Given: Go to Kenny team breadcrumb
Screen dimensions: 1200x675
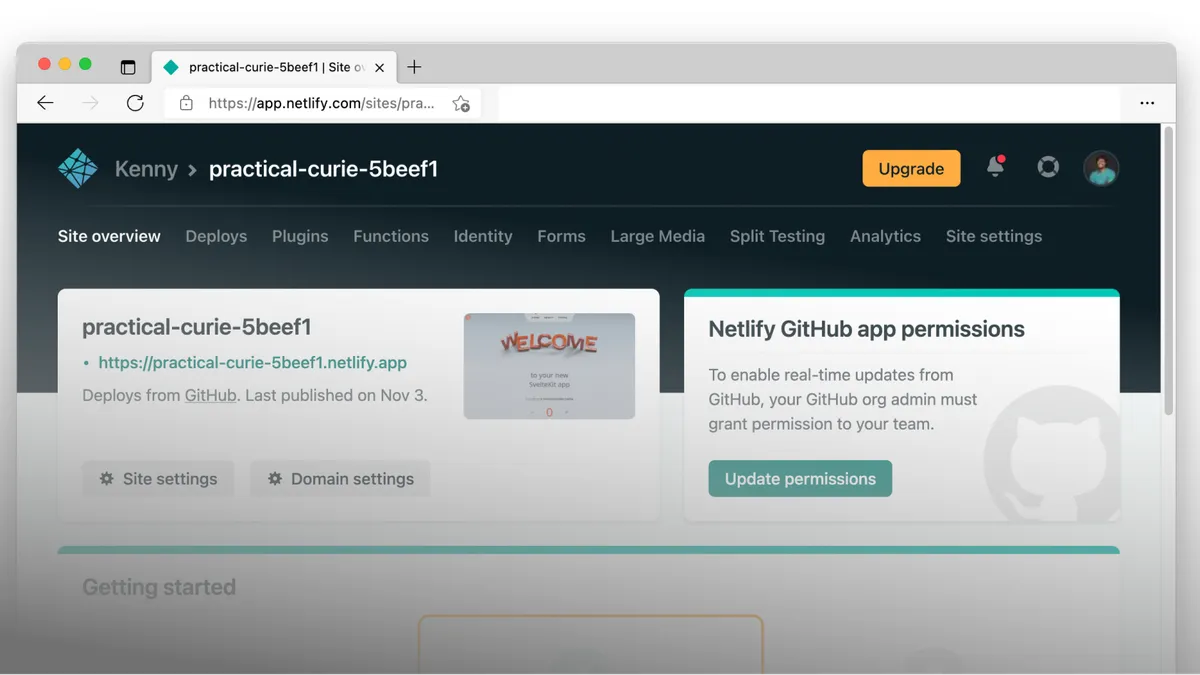Looking at the screenshot, I should click(x=146, y=169).
